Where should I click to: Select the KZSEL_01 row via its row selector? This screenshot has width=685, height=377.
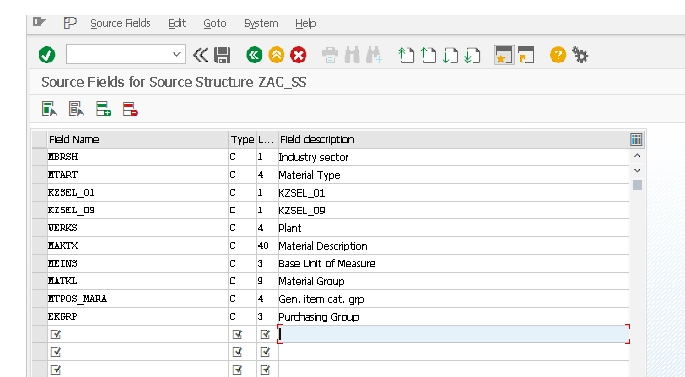pyautogui.click(x=39, y=193)
